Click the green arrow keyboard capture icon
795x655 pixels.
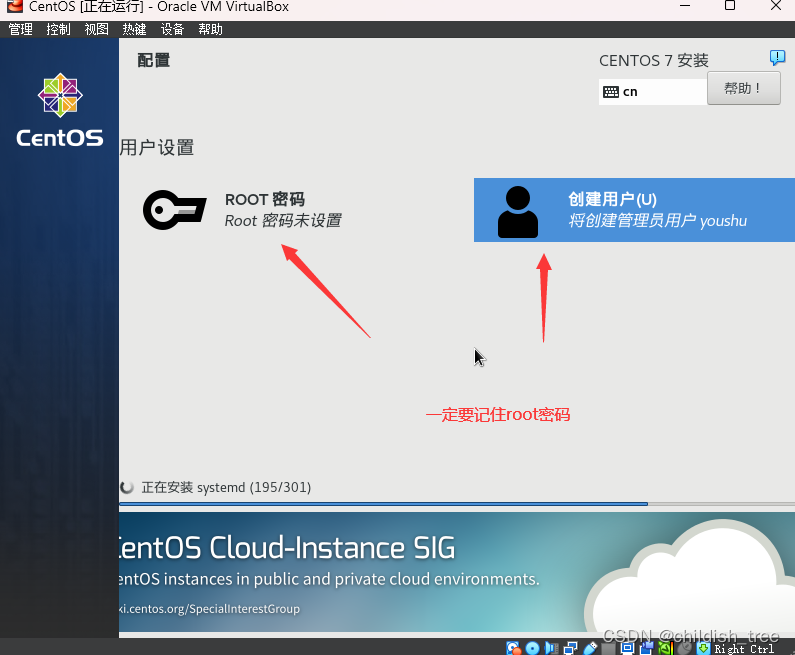point(704,648)
